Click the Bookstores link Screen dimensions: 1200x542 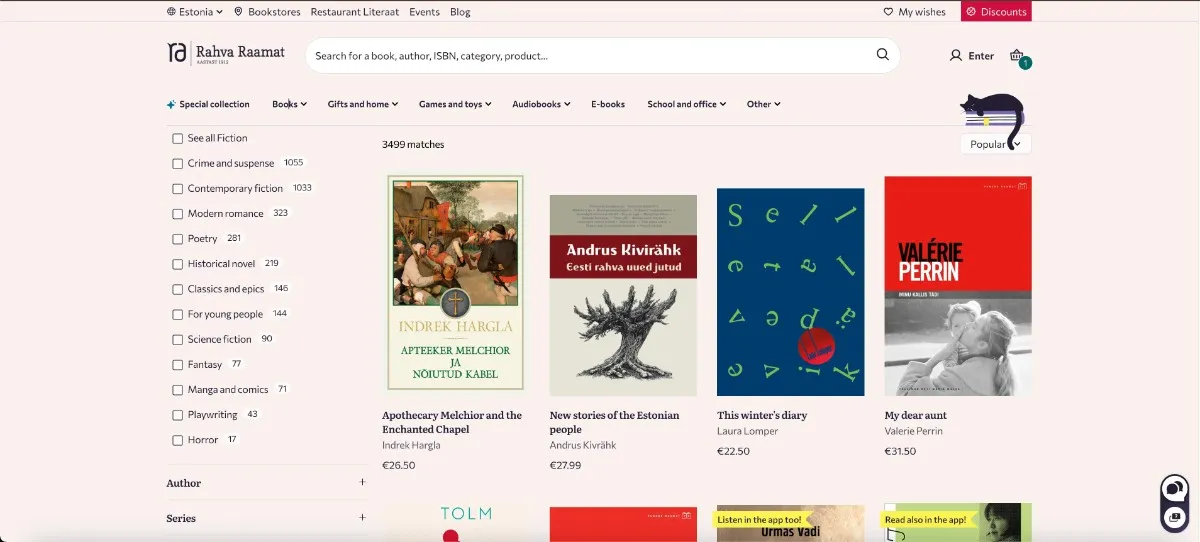click(275, 12)
